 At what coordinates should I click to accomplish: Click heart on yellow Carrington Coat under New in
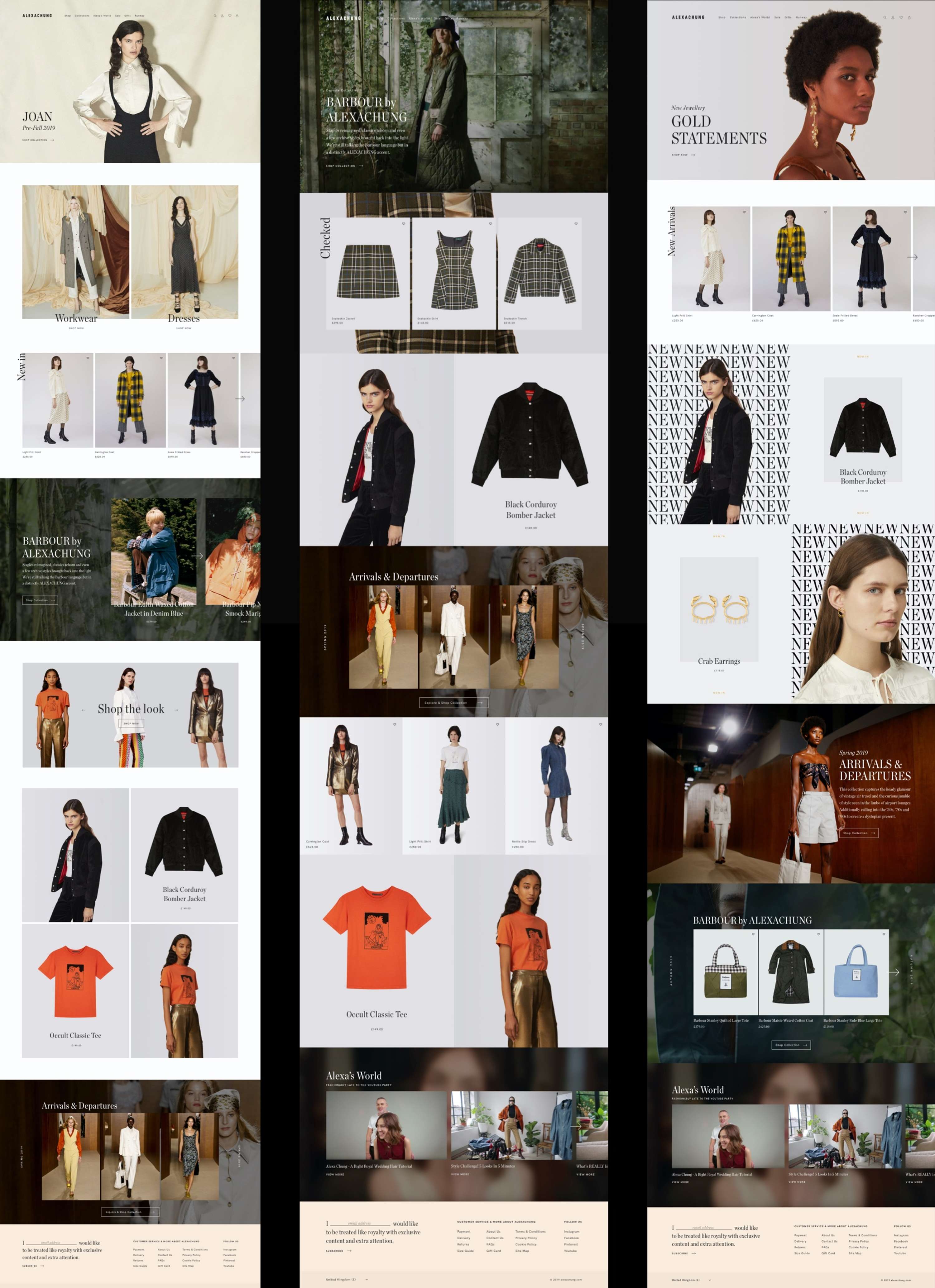(161, 358)
